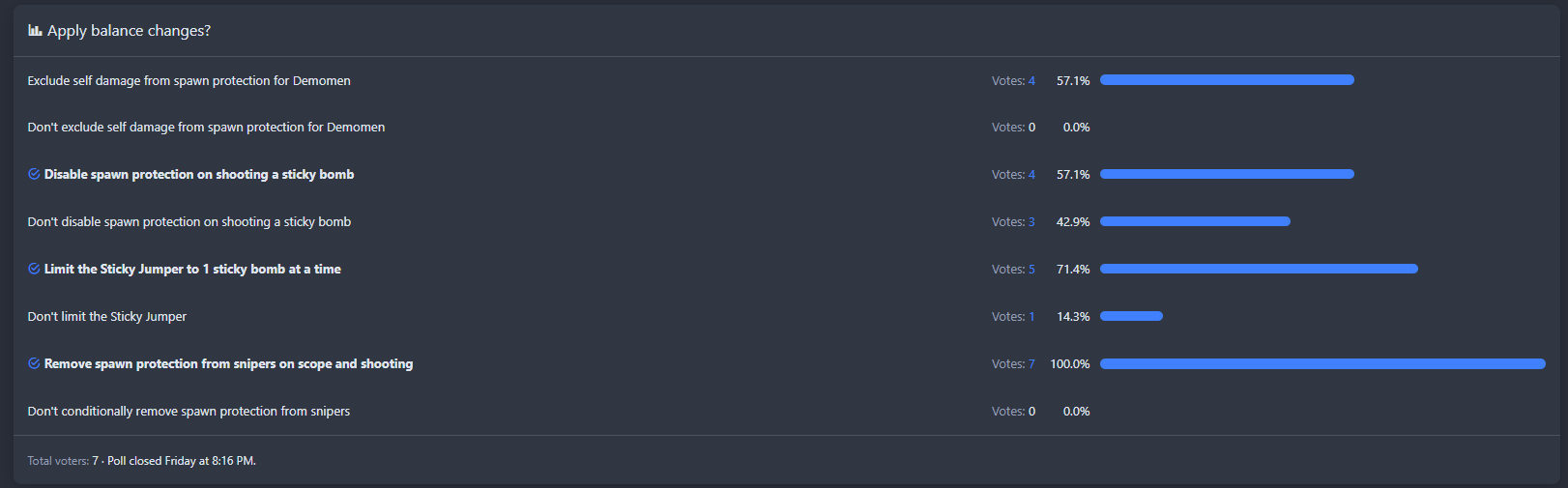
Task: Click checkmark icon beside Disable spawn protection
Action: coord(34,174)
